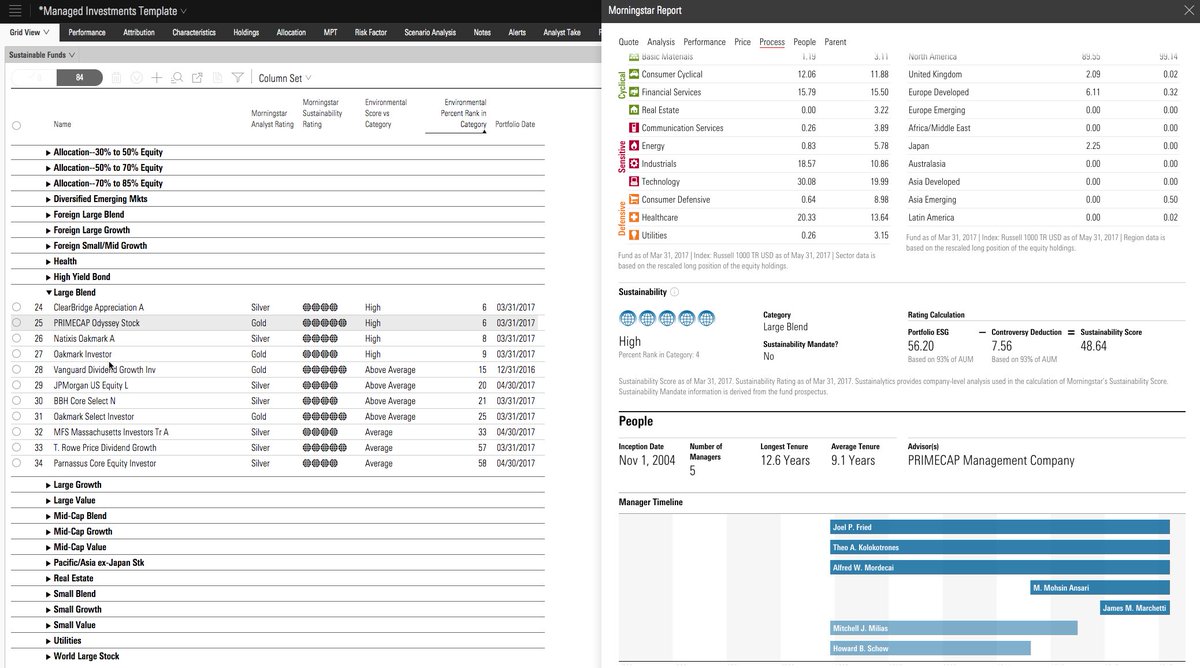Select the Vanguard Dividend Growth Inv radio
Image resolution: width=1200 pixels, height=668 pixels.
pyautogui.click(x=16, y=370)
